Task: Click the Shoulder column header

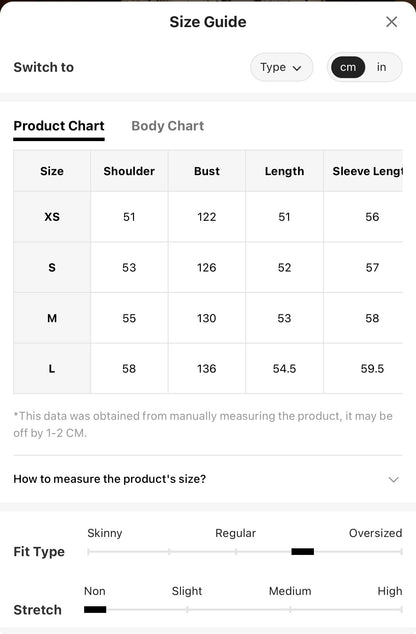Action: (x=129, y=171)
